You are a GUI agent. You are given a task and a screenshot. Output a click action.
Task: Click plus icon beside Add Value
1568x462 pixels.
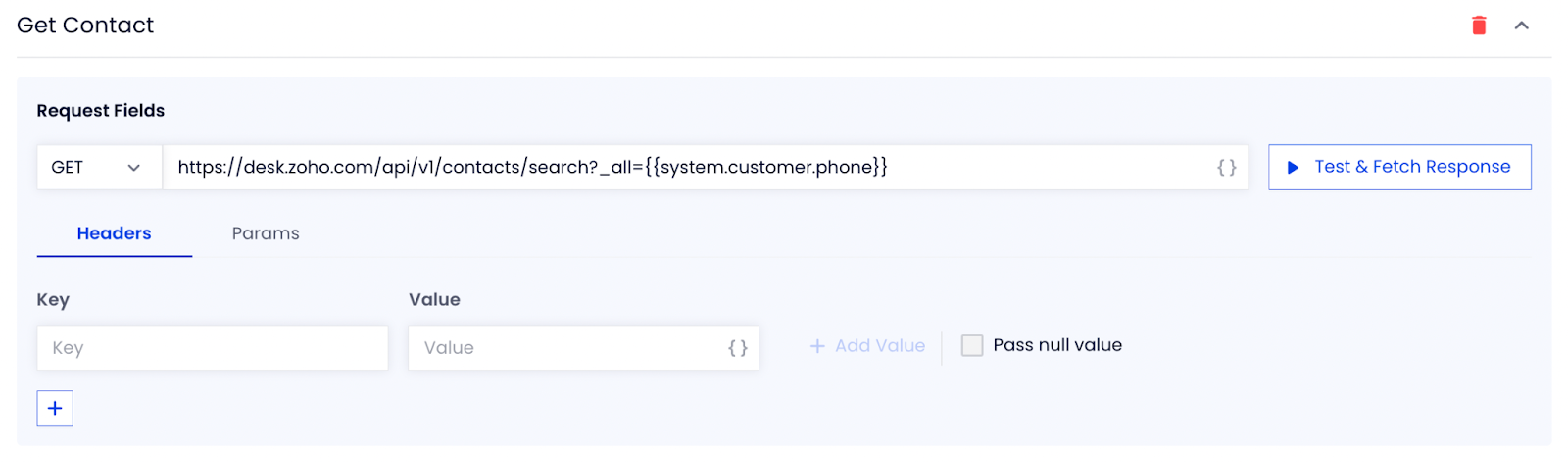tap(817, 346)
